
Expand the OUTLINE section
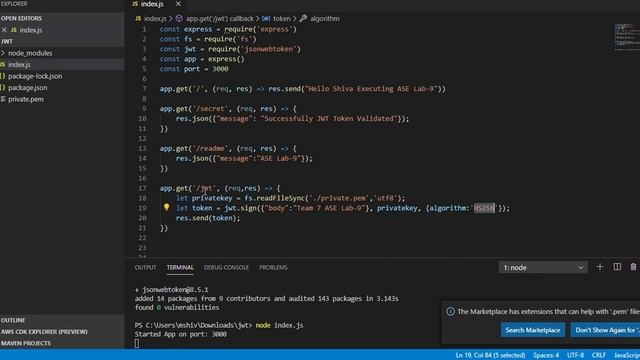pos(13,320)
